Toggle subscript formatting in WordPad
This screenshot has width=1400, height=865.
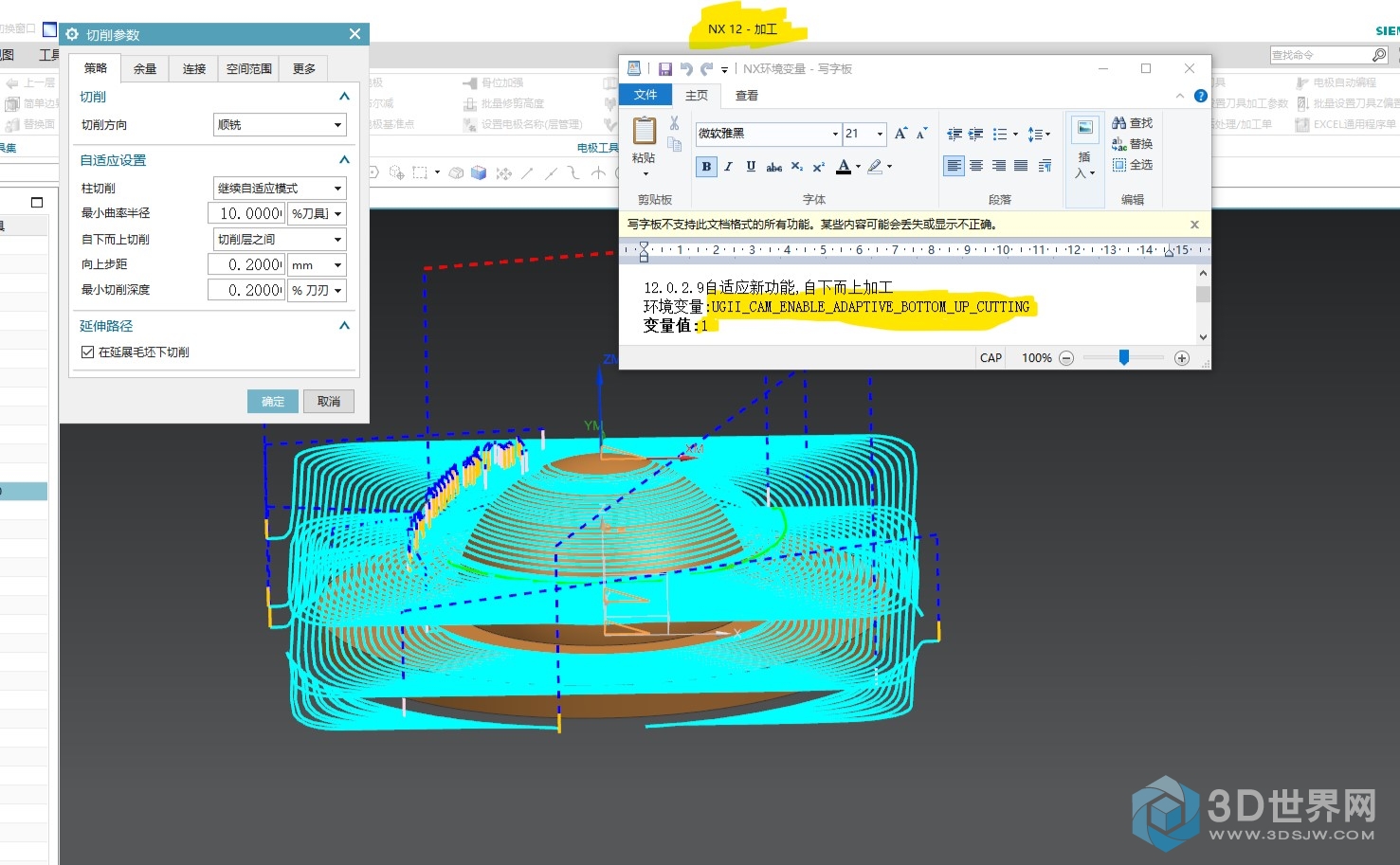(x=797, y=167)
